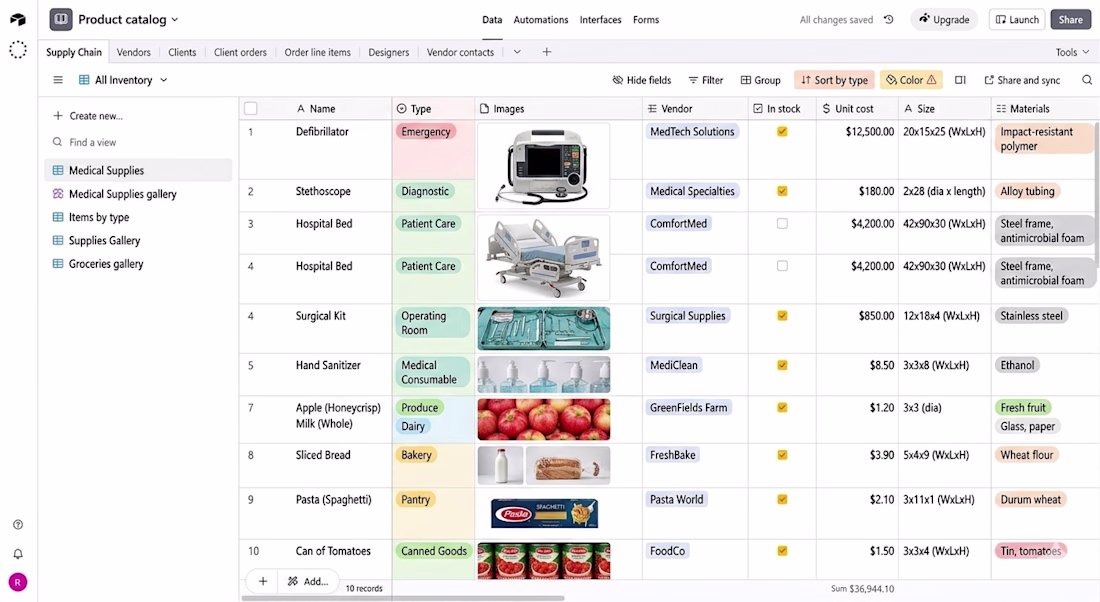1100x602 pixels.
Task: Toggle In stock for Defibrillator
Action: click(x=782, y=131)
